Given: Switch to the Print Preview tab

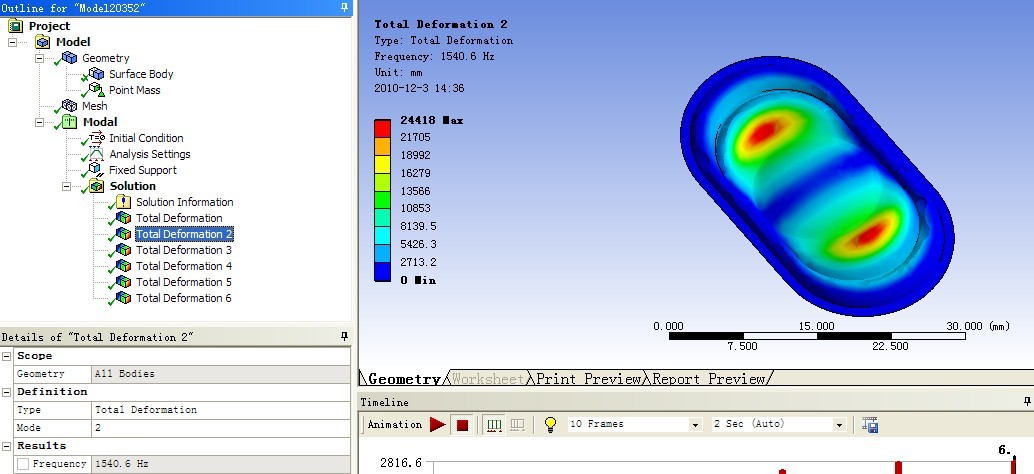Looking at the screenshot, I should (x=588, y=378).
